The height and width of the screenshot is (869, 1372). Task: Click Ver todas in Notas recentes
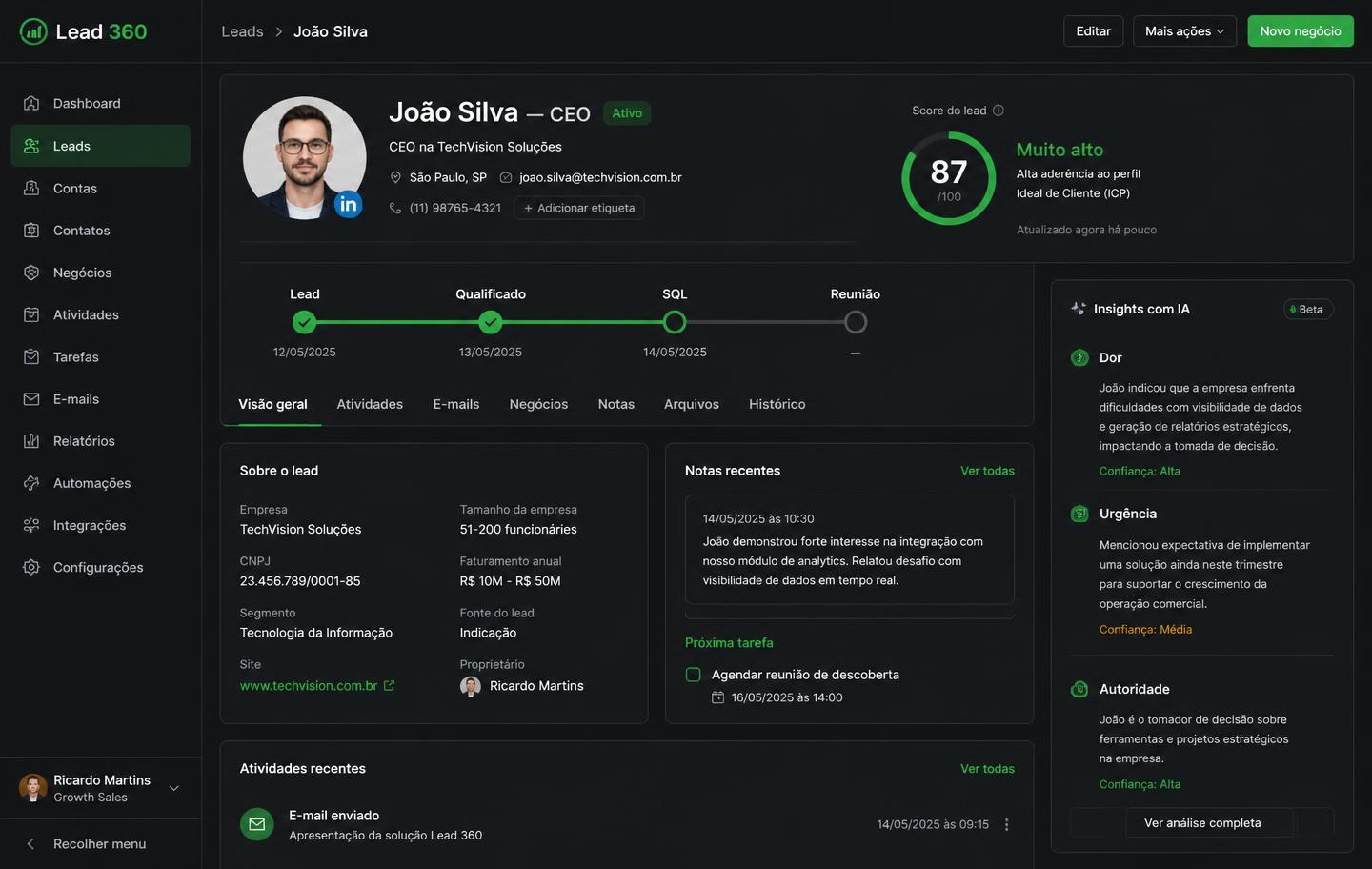(x=987, y=471)
